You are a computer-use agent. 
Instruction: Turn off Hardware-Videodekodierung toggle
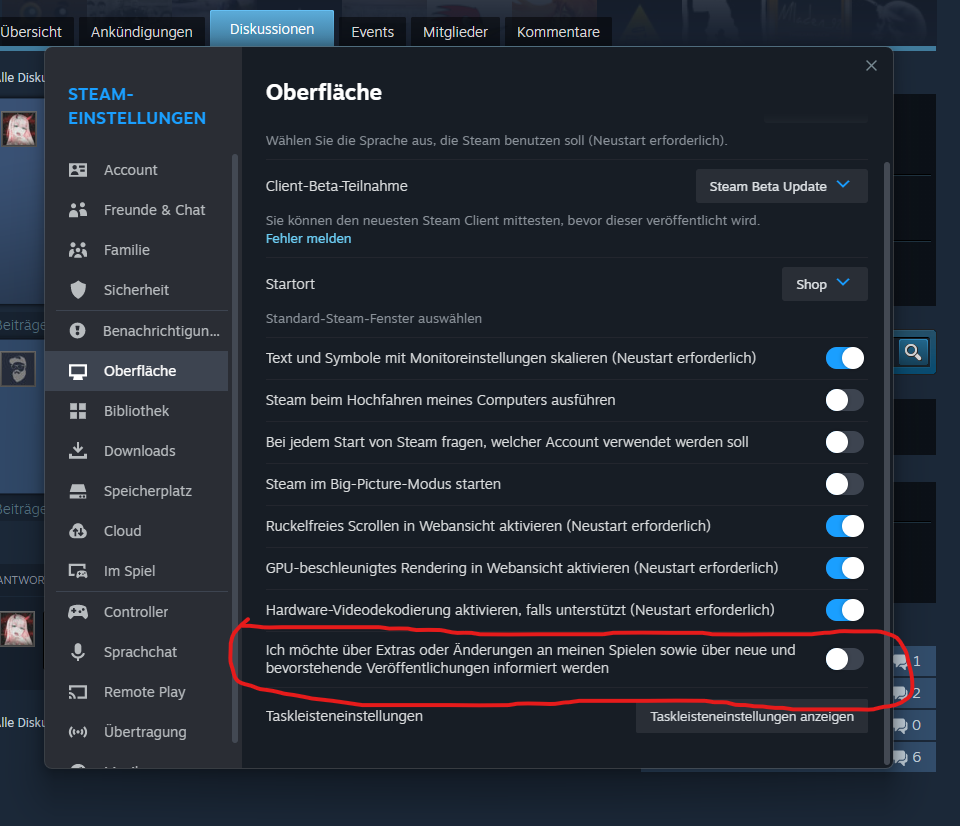[x=845, y=610]
